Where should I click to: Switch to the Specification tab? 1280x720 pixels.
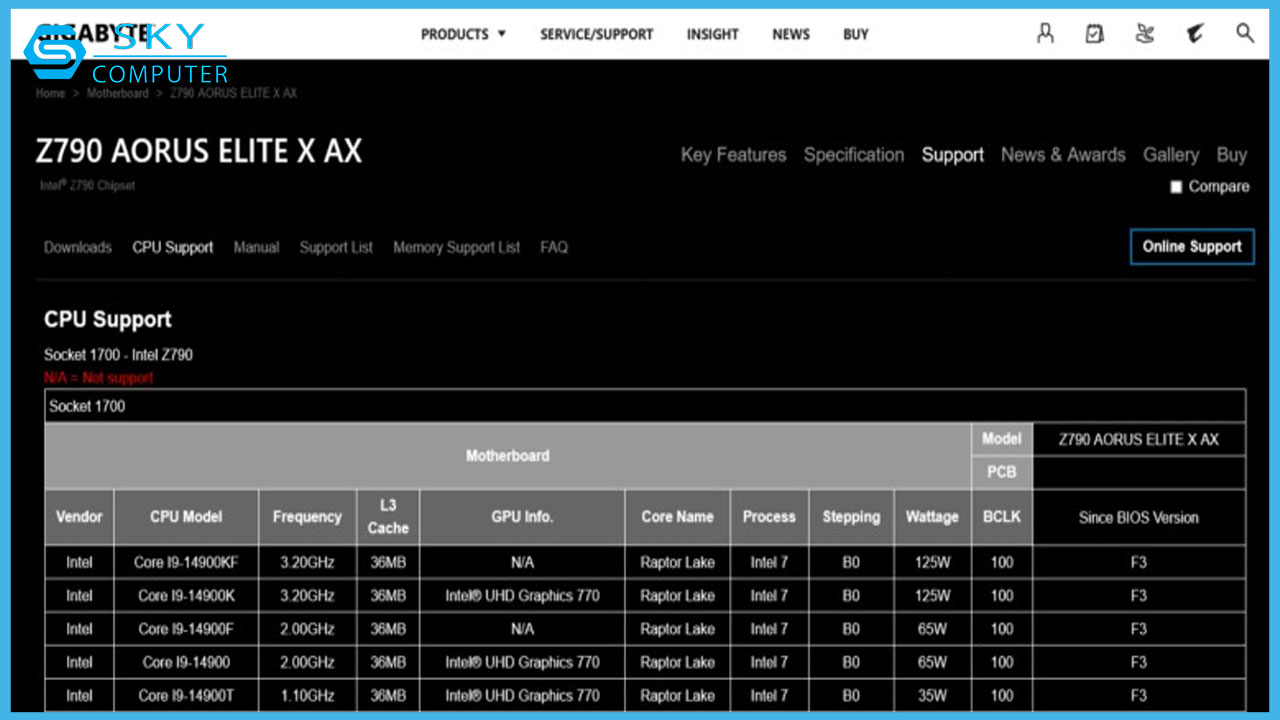[854, 155]
